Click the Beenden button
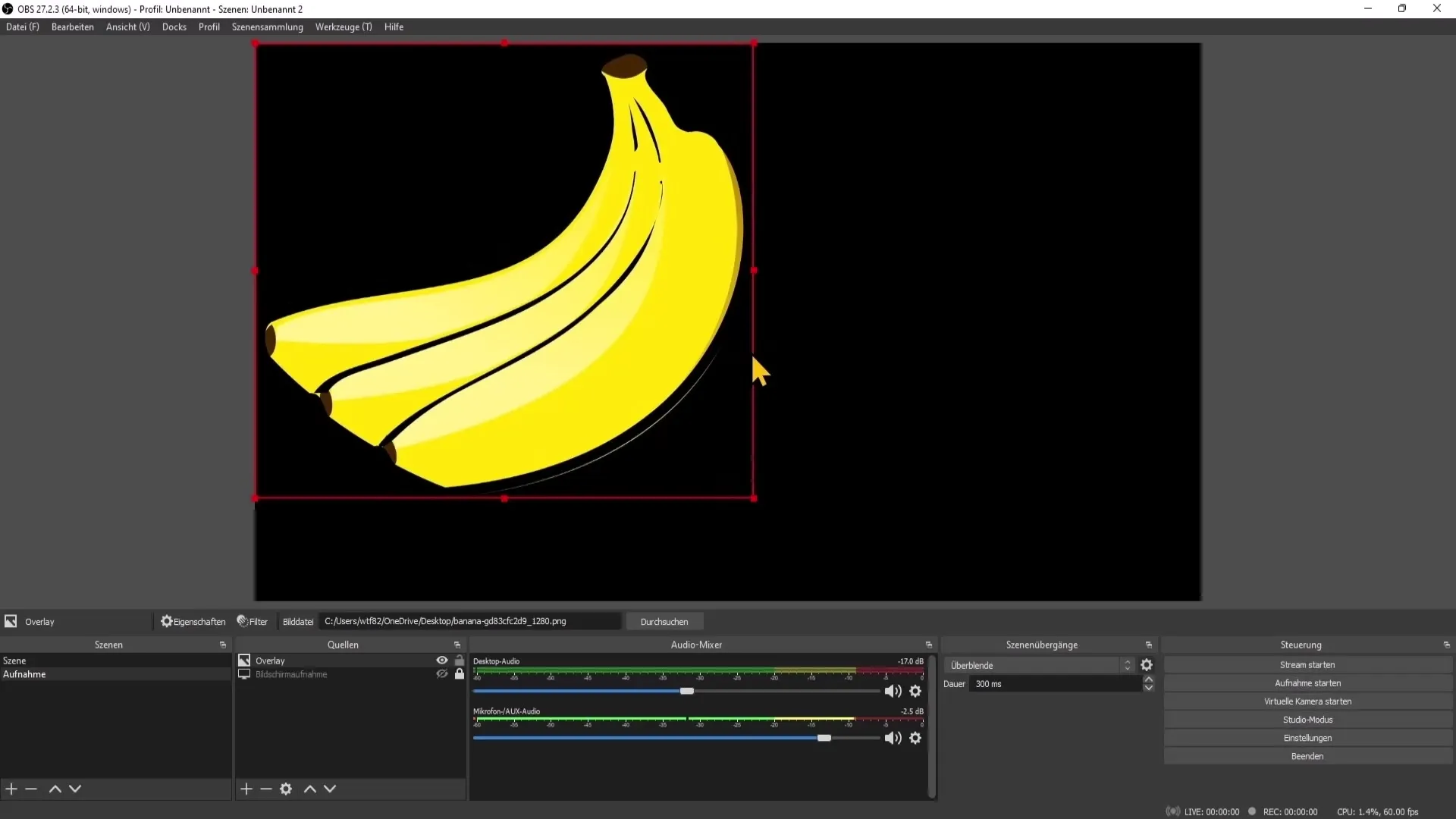 1307,756
